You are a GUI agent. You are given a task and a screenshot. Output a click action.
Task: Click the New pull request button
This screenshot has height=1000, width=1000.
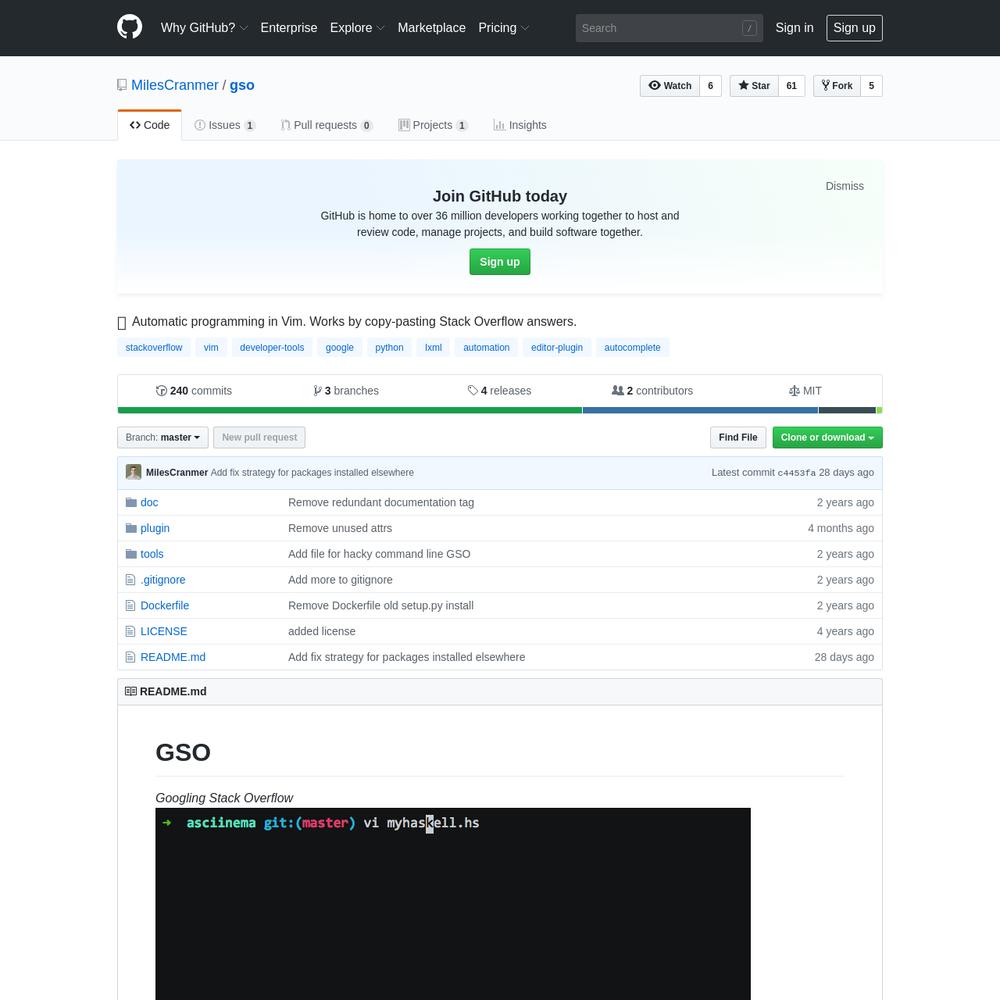point(259,438)
